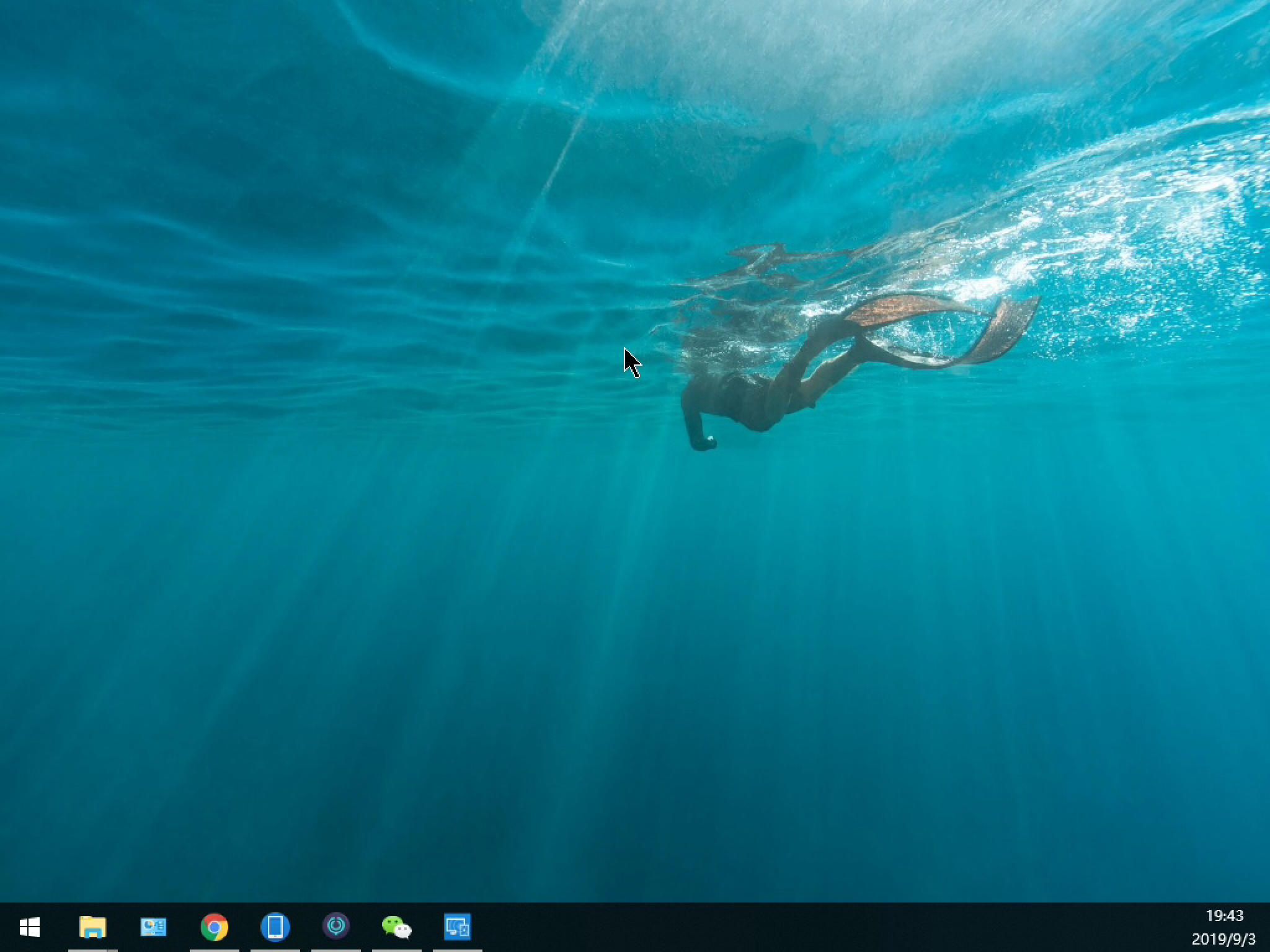Click the blue phone app icon
Image resolution: width=1270 pixels, height=952 pixels.
[x=275, y=927]
